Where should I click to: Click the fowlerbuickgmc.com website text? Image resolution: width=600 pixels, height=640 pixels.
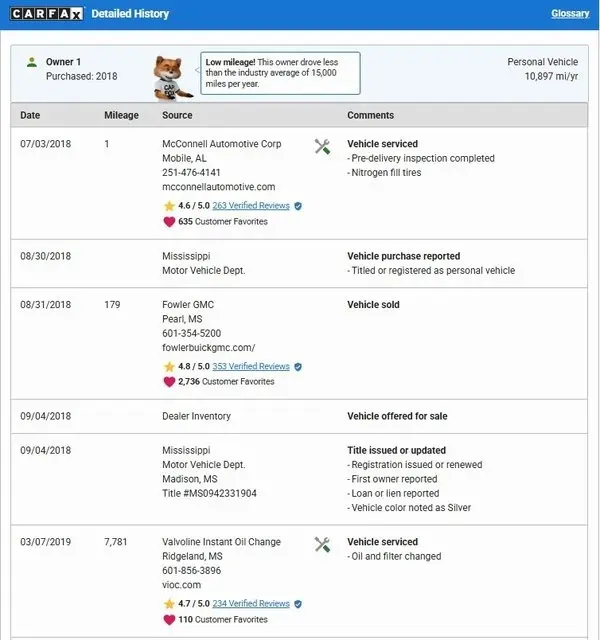[x=209, y=347]
